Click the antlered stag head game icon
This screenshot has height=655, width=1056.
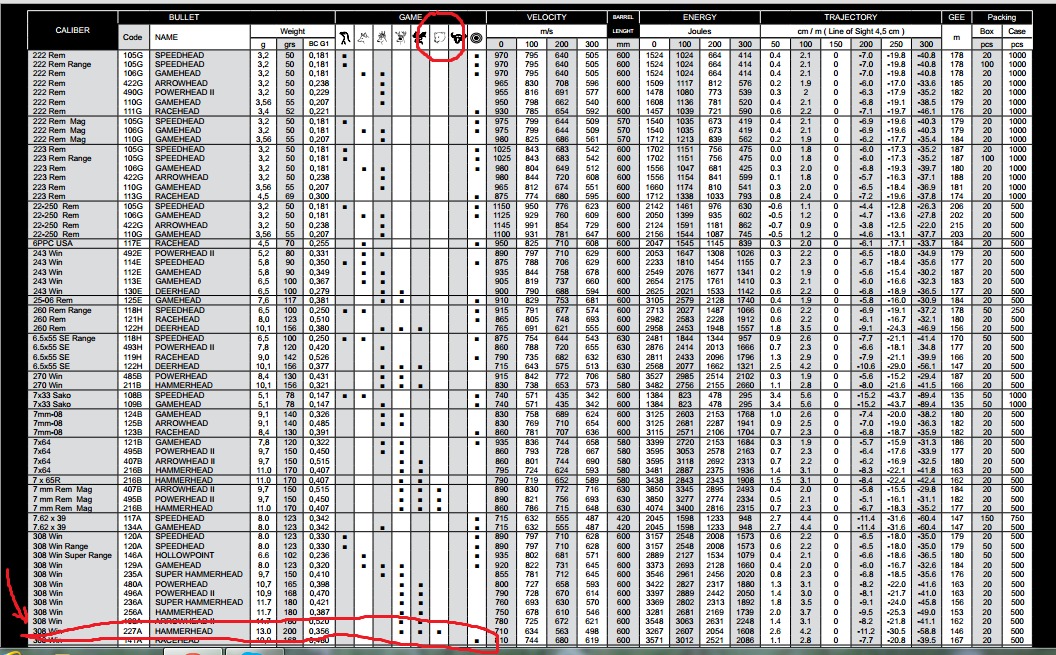pos(401,38)
